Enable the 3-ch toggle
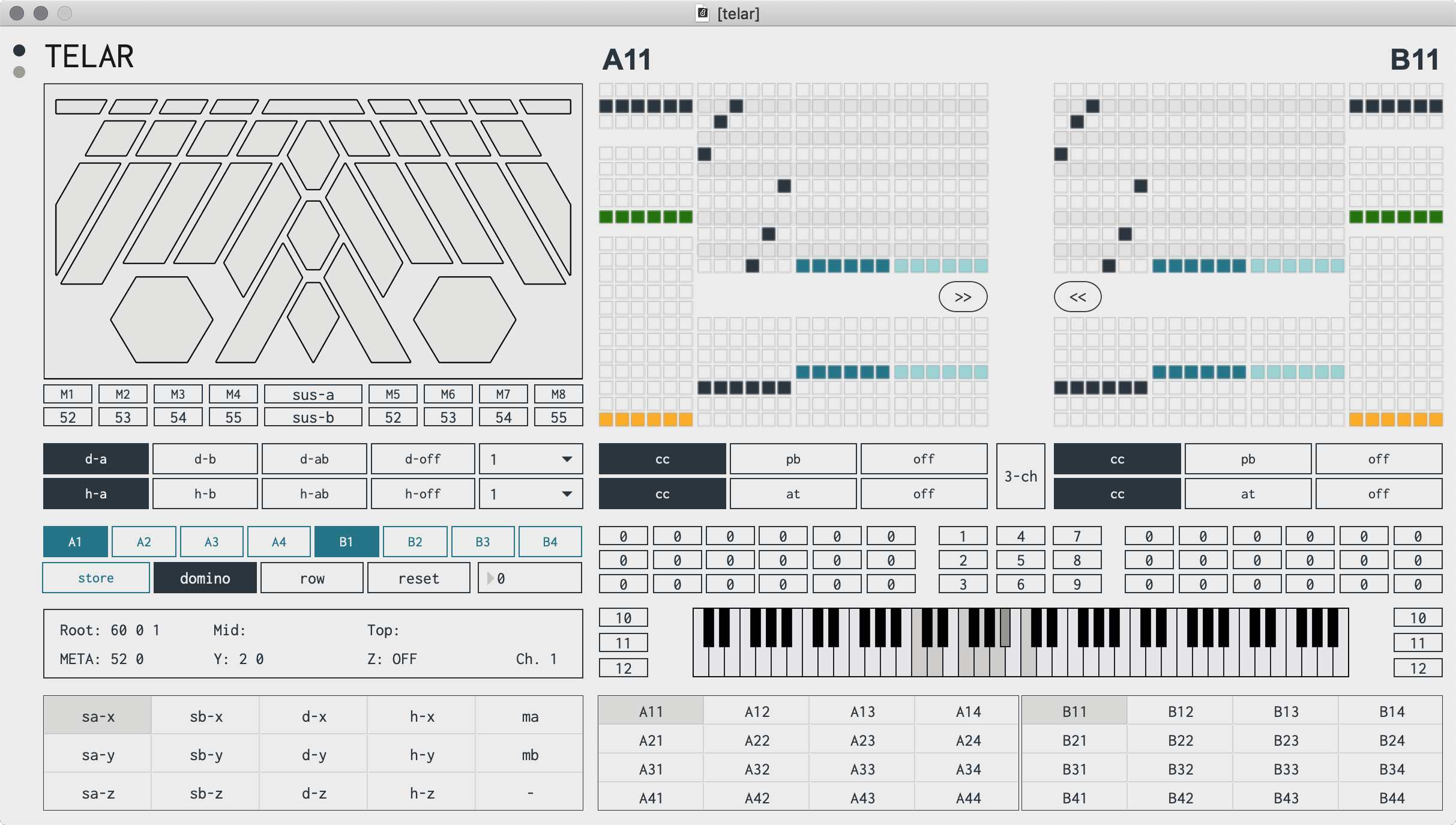1456x825 pixels. coord(1020,476)
